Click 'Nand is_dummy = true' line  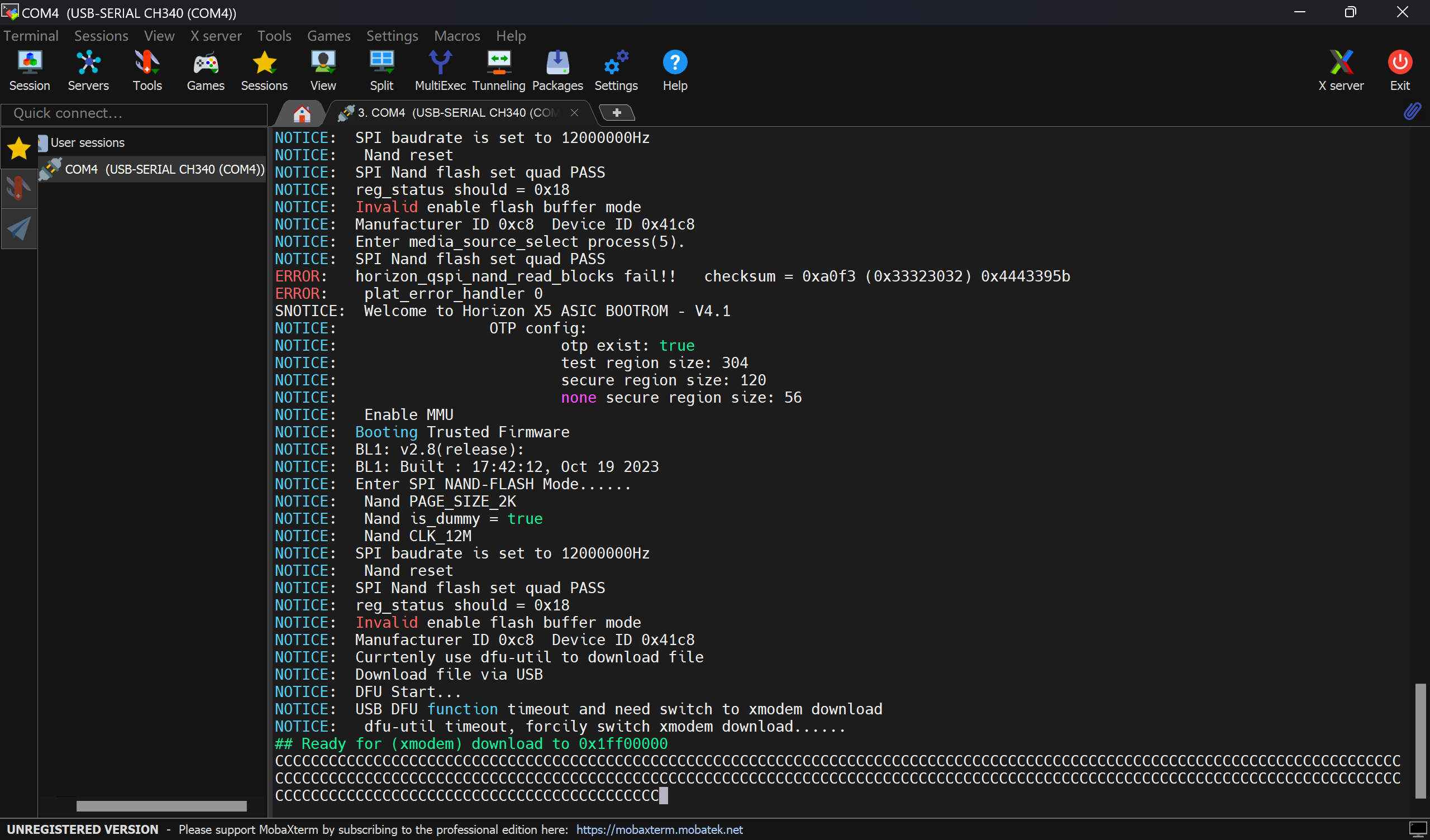(x=408, y=518)
